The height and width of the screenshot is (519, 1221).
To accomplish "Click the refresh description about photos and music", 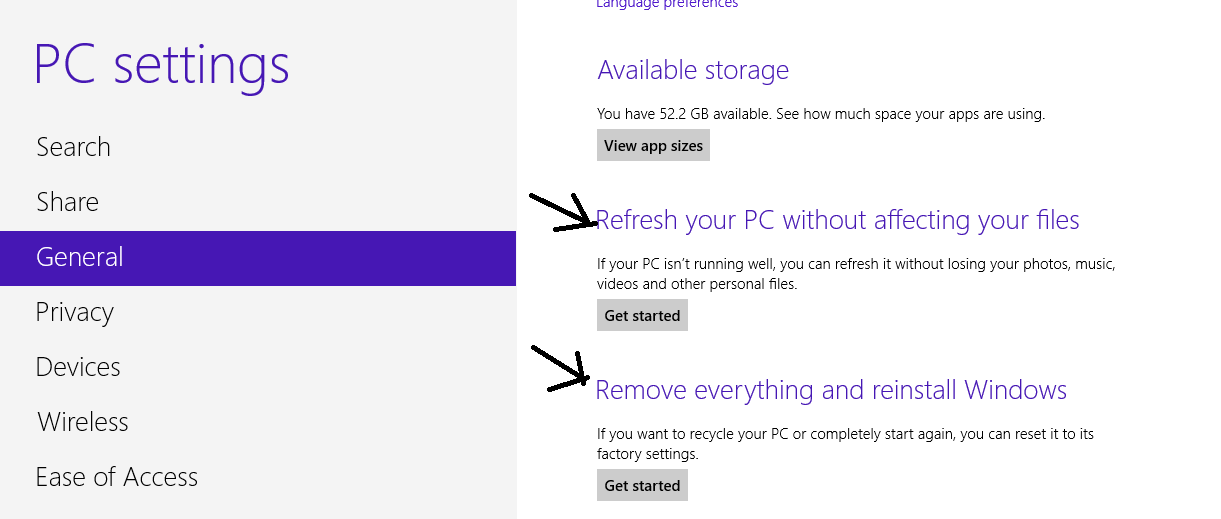I will 855,274.
